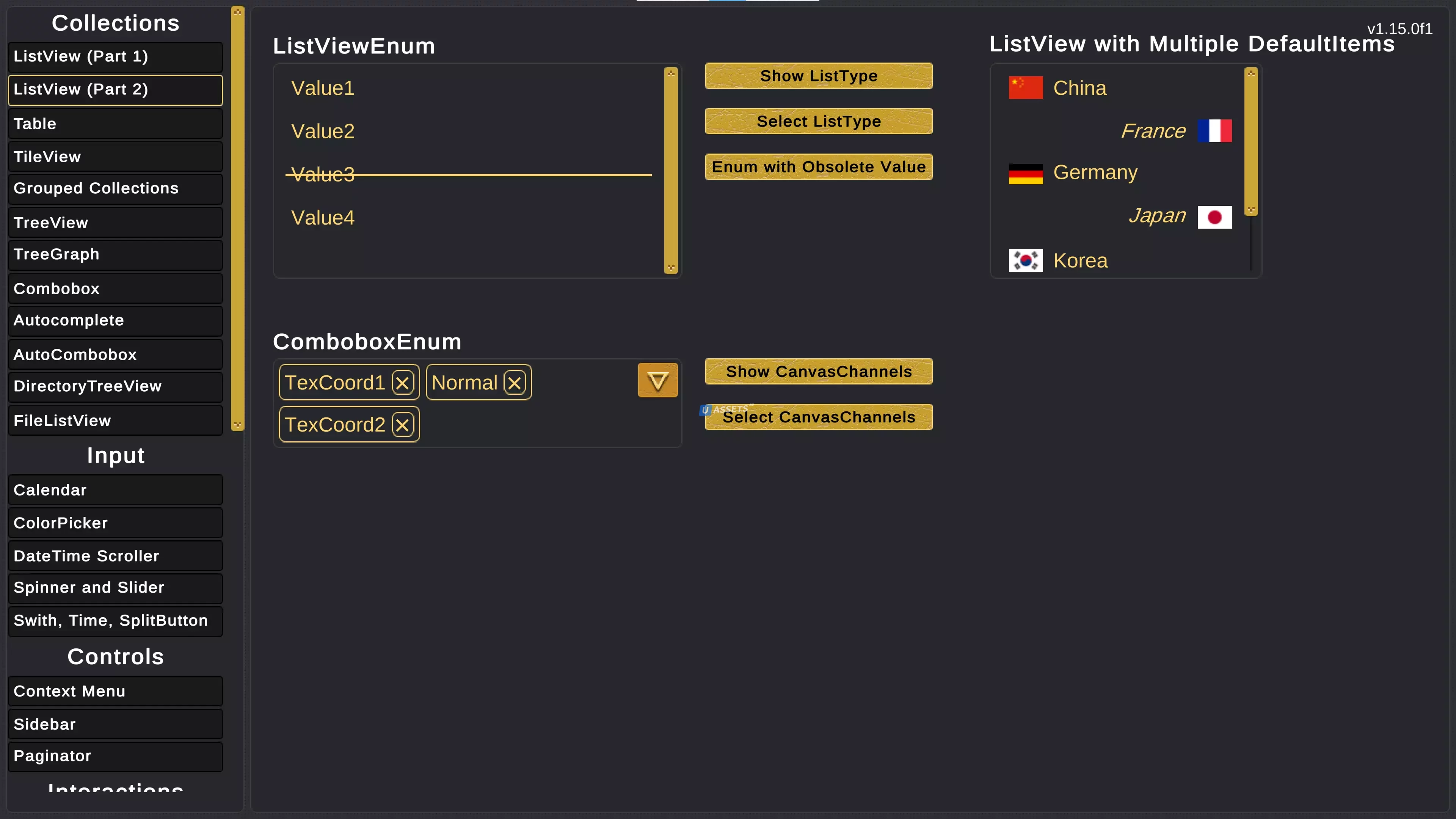The height and width of the screenshot is (819, 1456).
Task: Click scroll-down arrow of ListViewEnum scrollbar
Action: coord(671,268)
